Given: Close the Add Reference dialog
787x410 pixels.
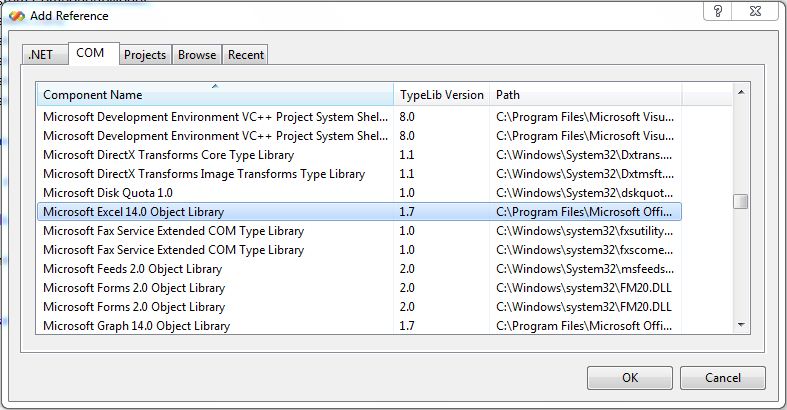Looking at the screenshot, I should pyautogui.click(x=759, y=11).
